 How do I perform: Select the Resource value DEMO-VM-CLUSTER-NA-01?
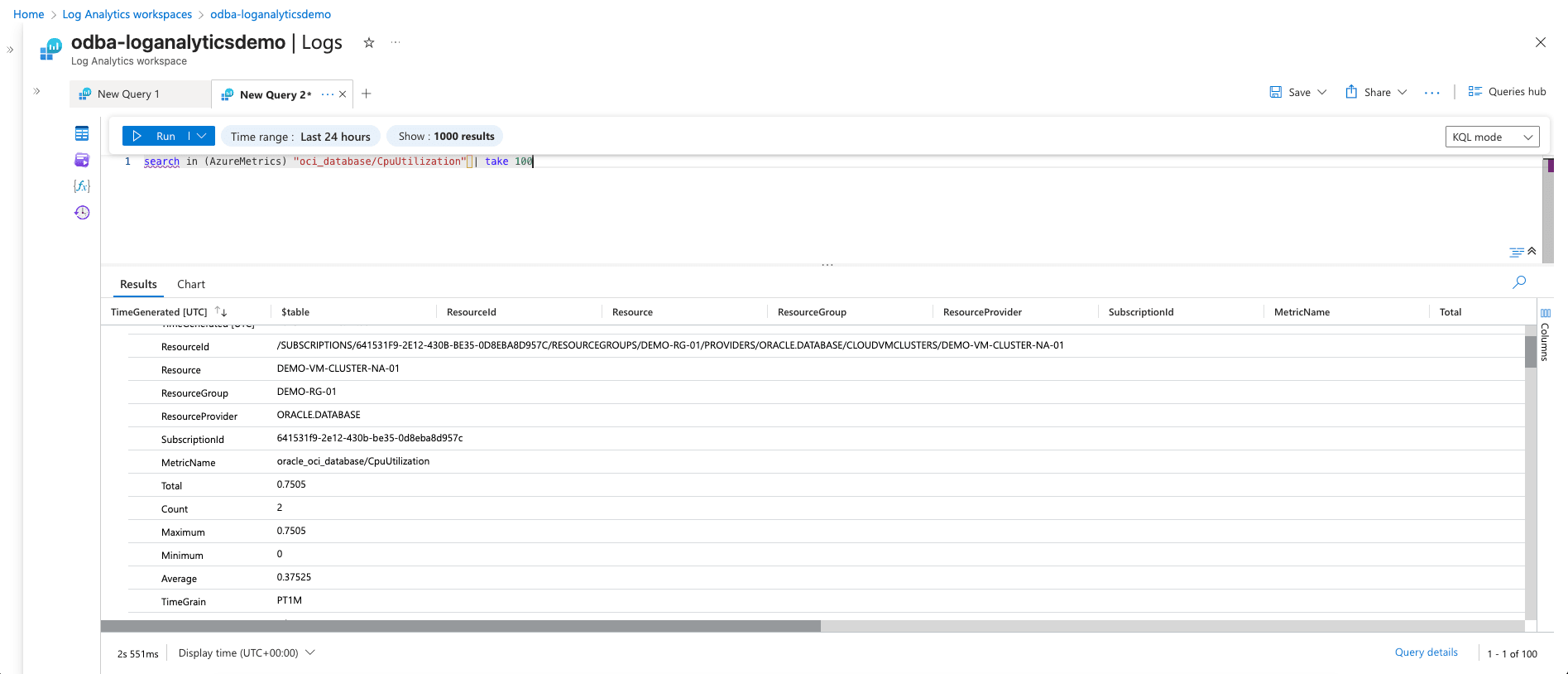click(x=338, y=368)
